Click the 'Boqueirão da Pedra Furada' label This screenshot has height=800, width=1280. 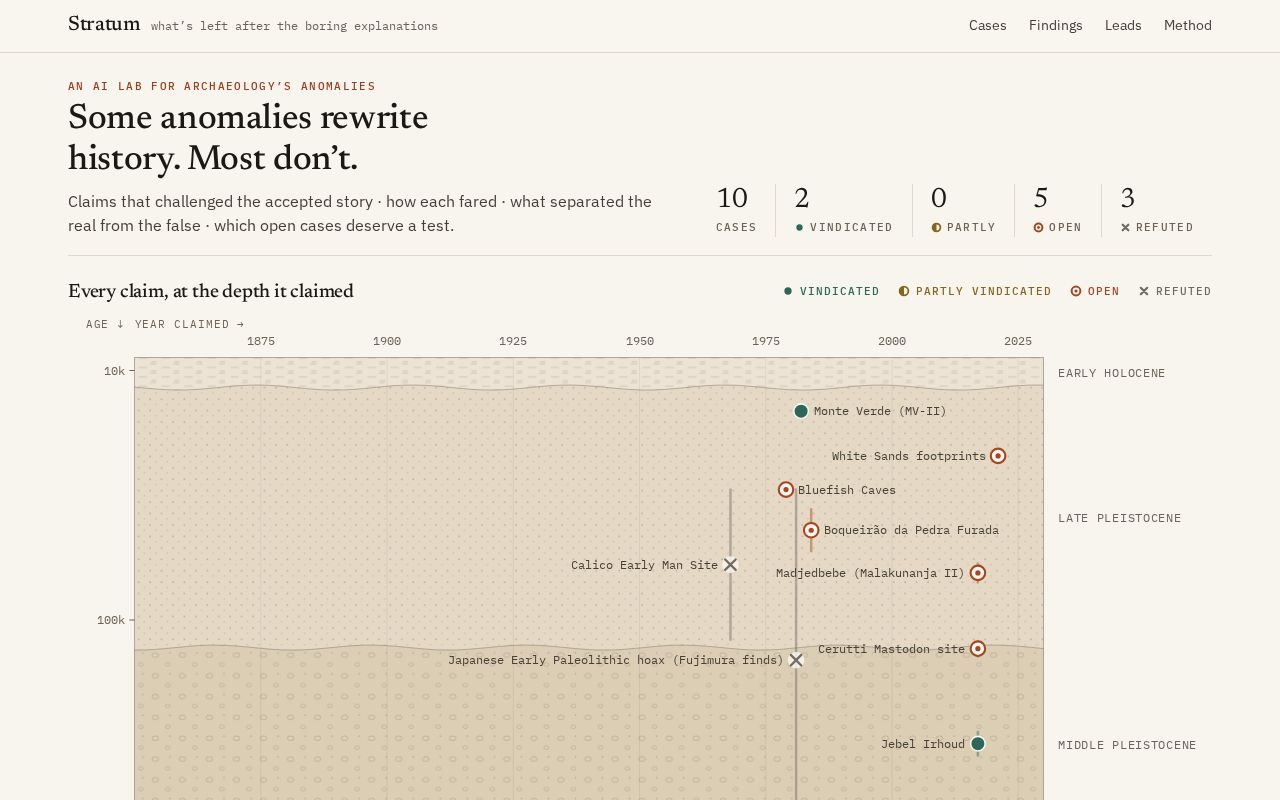click(x=911, y=530)
